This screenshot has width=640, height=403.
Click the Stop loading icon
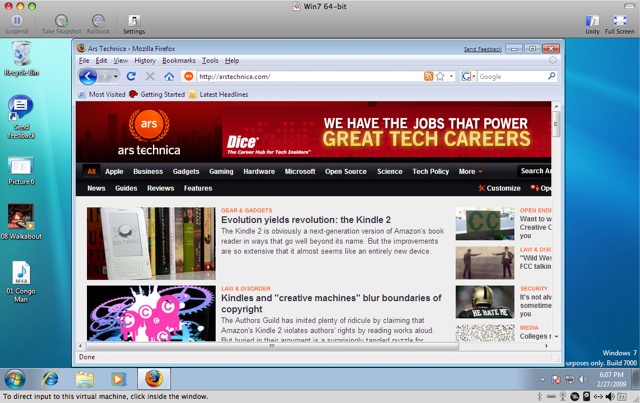(x=150, y=76)
